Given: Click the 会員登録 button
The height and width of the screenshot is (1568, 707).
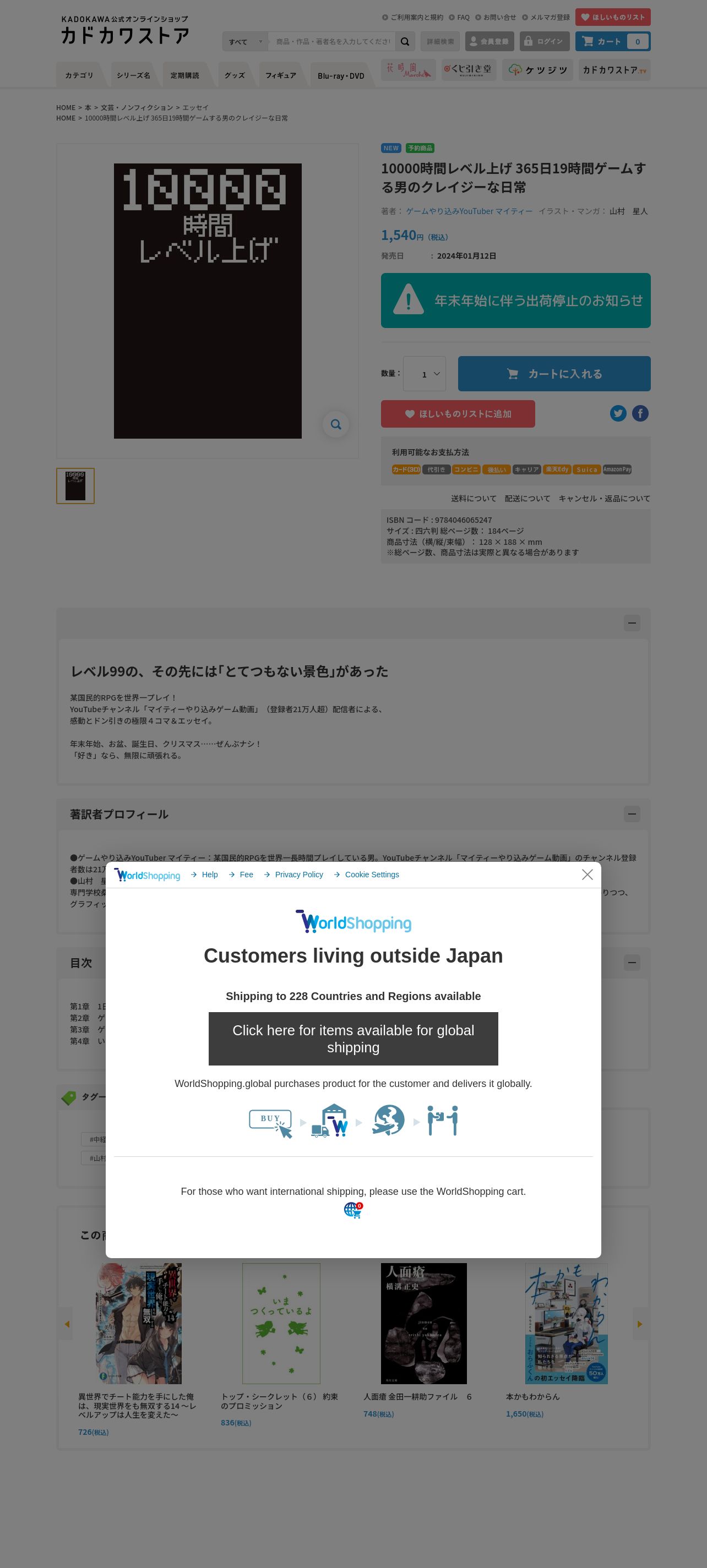Looking at the screenshot, I should (489, 41).
